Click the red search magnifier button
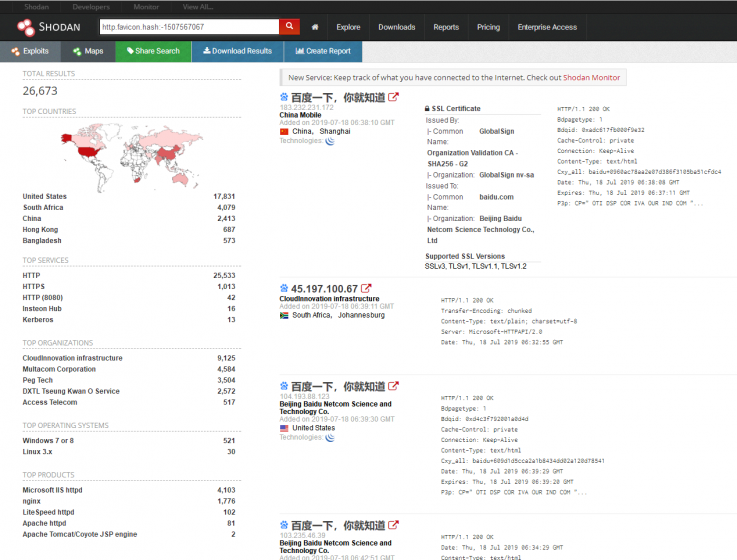This screenshot has width=737, height=560. point(290,26)
